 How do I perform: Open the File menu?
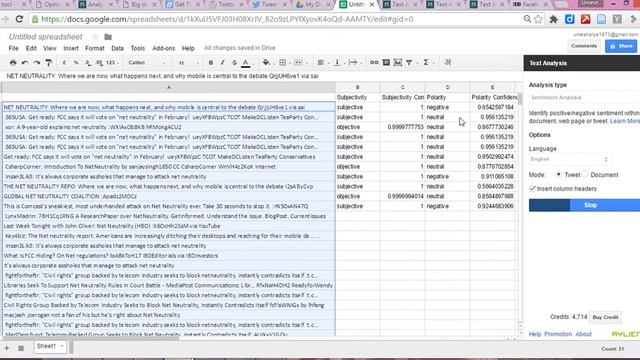[x=13, y=48]
